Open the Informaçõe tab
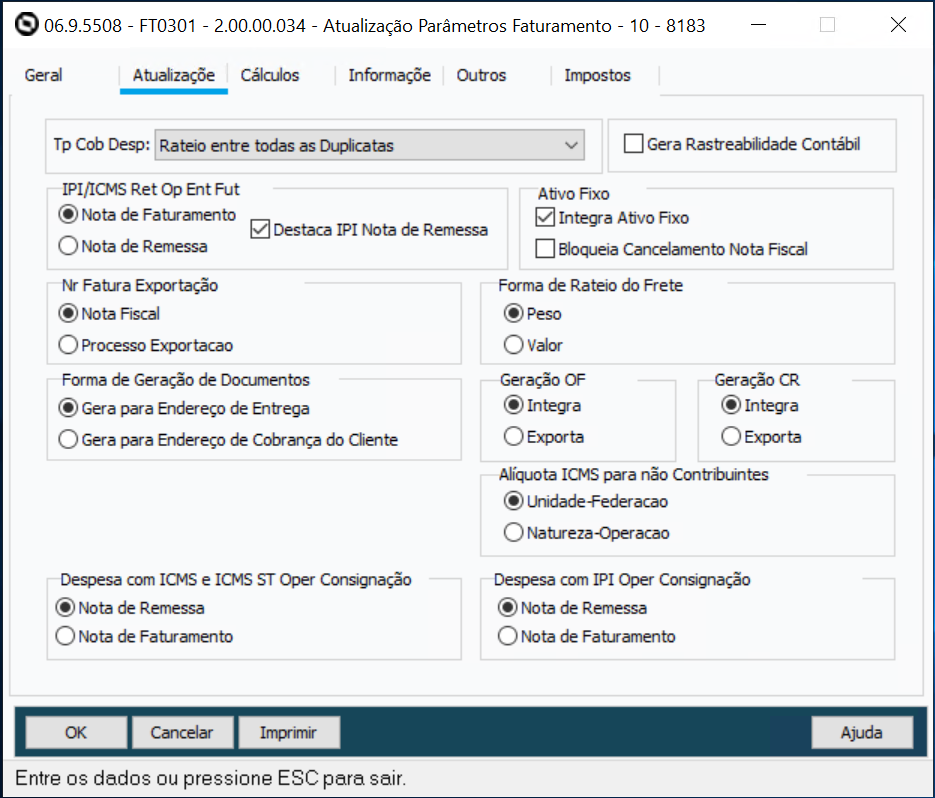Screen dimensions: 935x798 click(x=389, y=75)
